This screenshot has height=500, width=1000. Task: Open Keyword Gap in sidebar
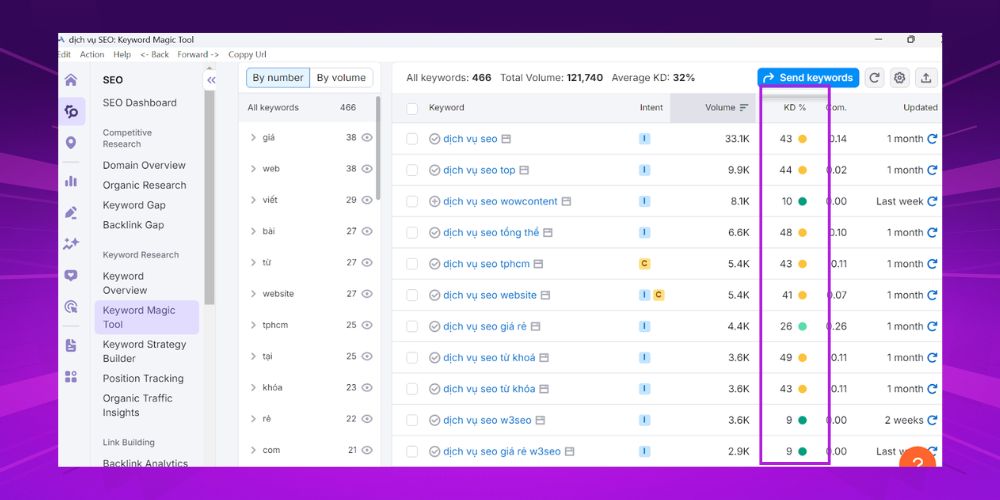point(134,205)
